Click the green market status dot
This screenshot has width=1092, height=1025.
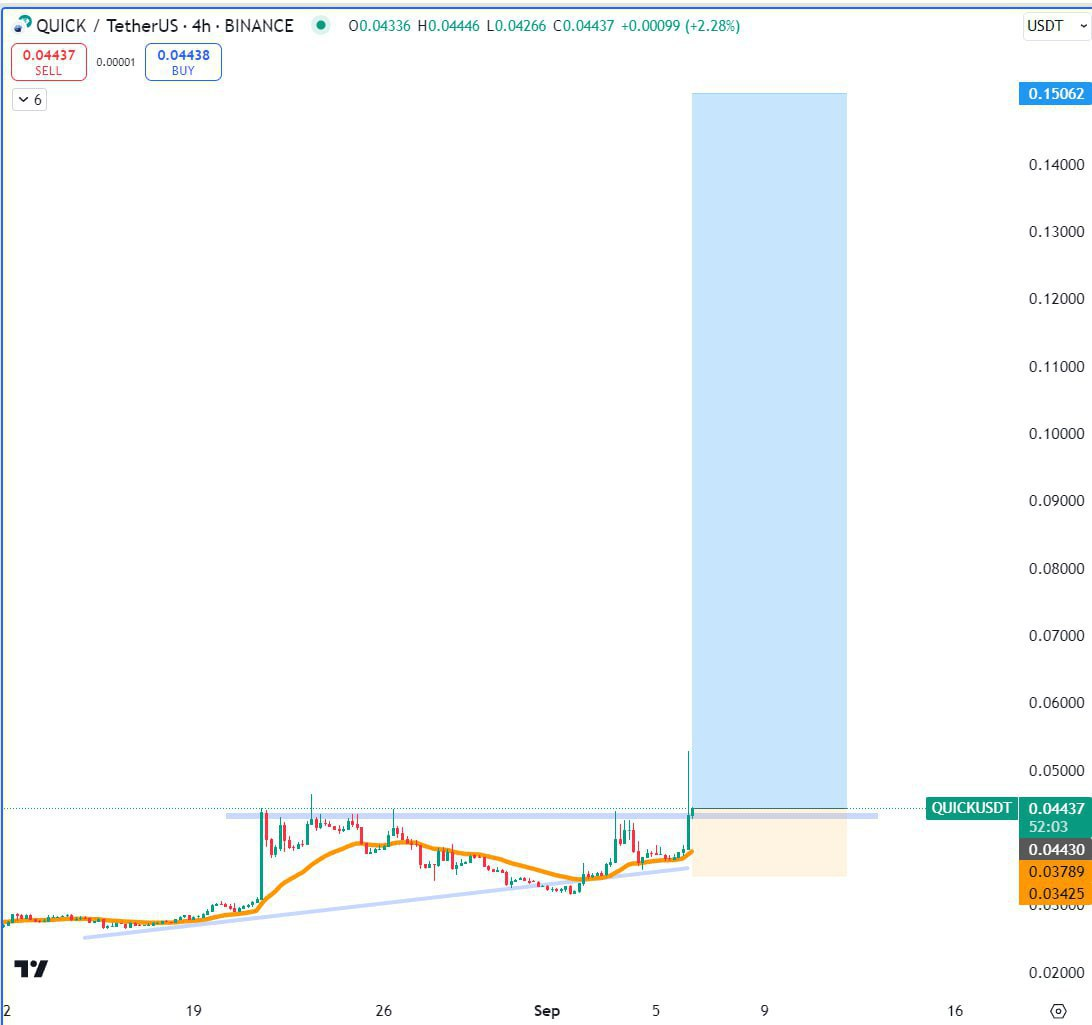tap(320, 26)
